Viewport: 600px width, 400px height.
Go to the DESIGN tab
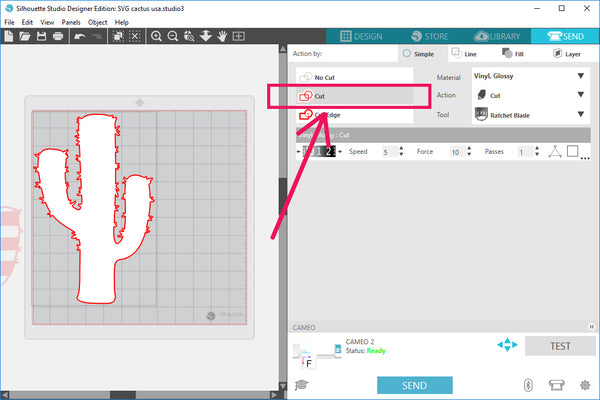pyautogui.click(x=361, y=36)
